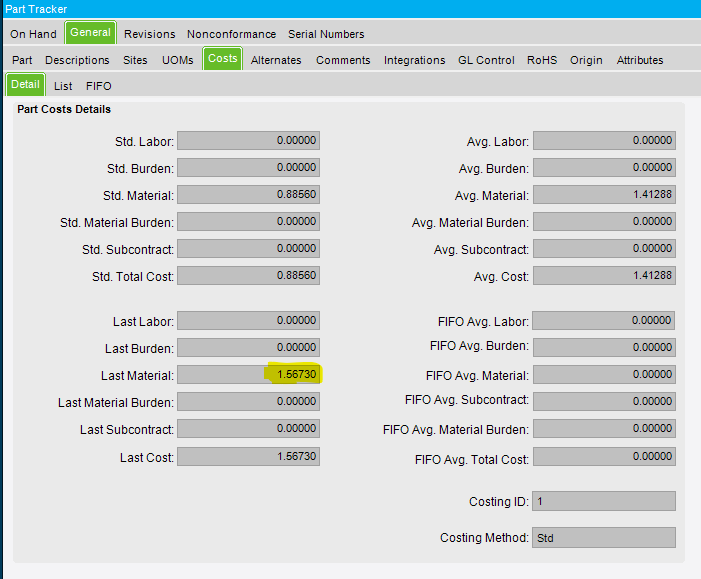Screen dimensions: 701x579
Task: Select the General tab
Action: [x=90, y=33]
